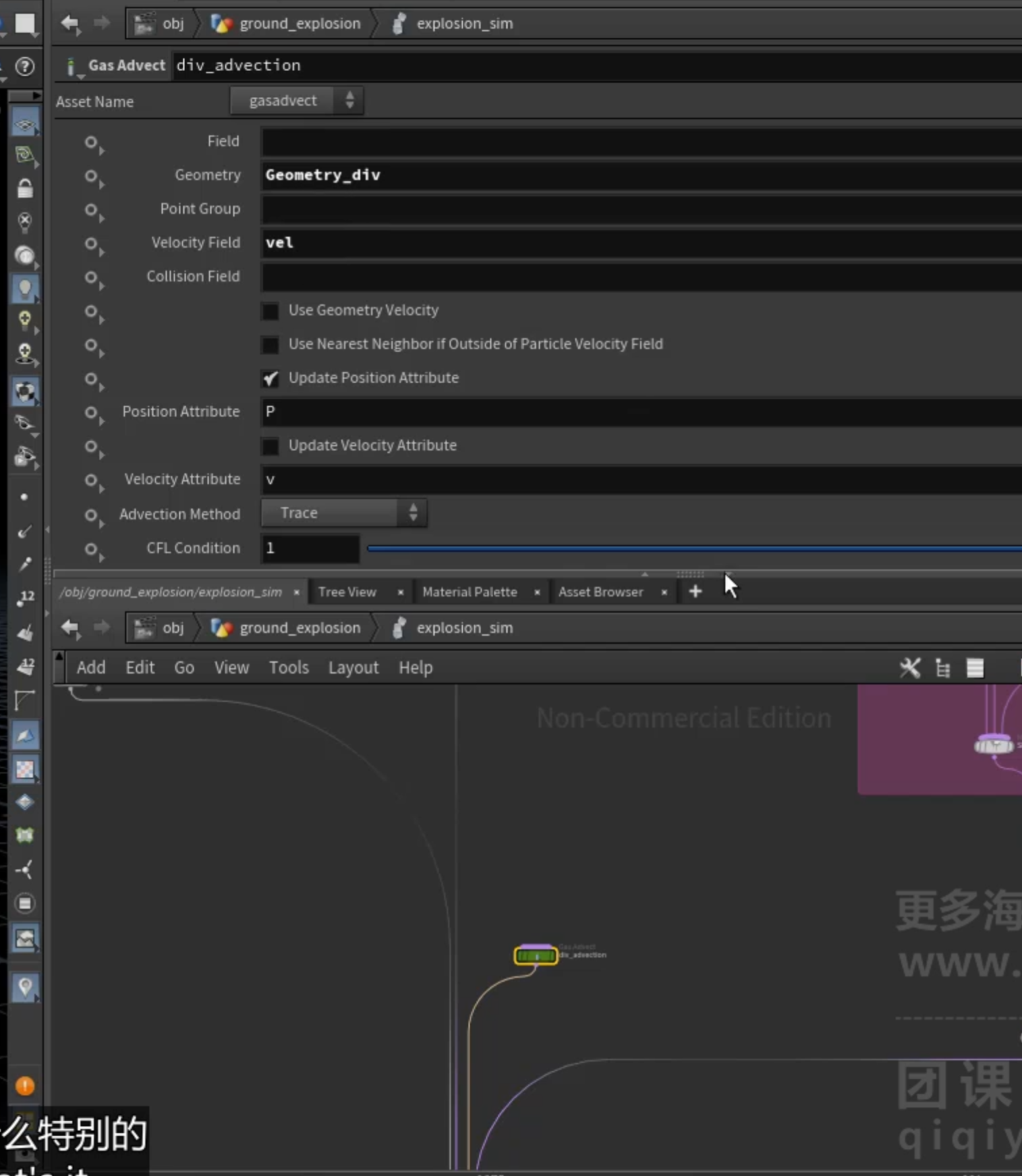Click the CFL Condition slider track
Viewport: 1022px width, 1176px height.
pyautogui.click(x=694, y=549)
